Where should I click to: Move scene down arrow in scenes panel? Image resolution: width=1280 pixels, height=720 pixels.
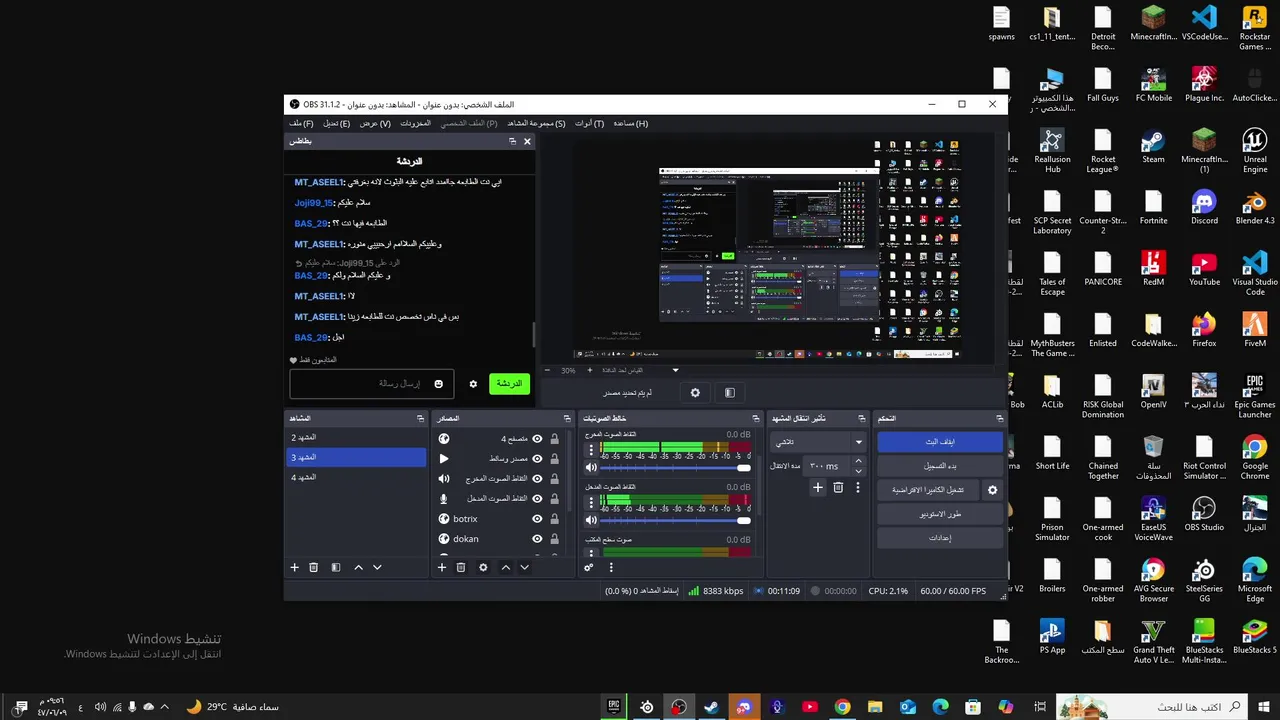pos(377,567)
